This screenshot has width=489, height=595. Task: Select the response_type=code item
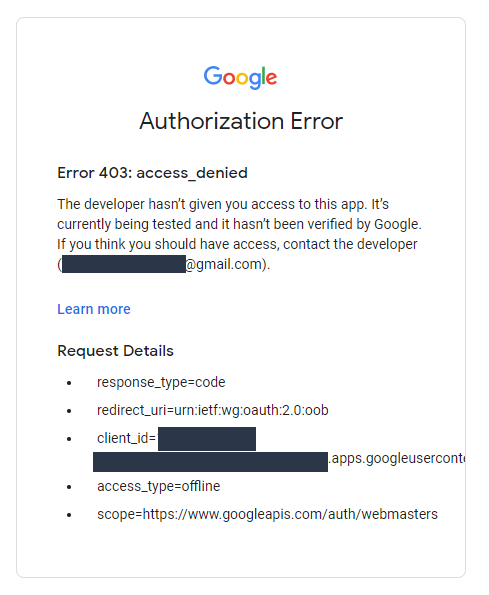coord(161,382)
